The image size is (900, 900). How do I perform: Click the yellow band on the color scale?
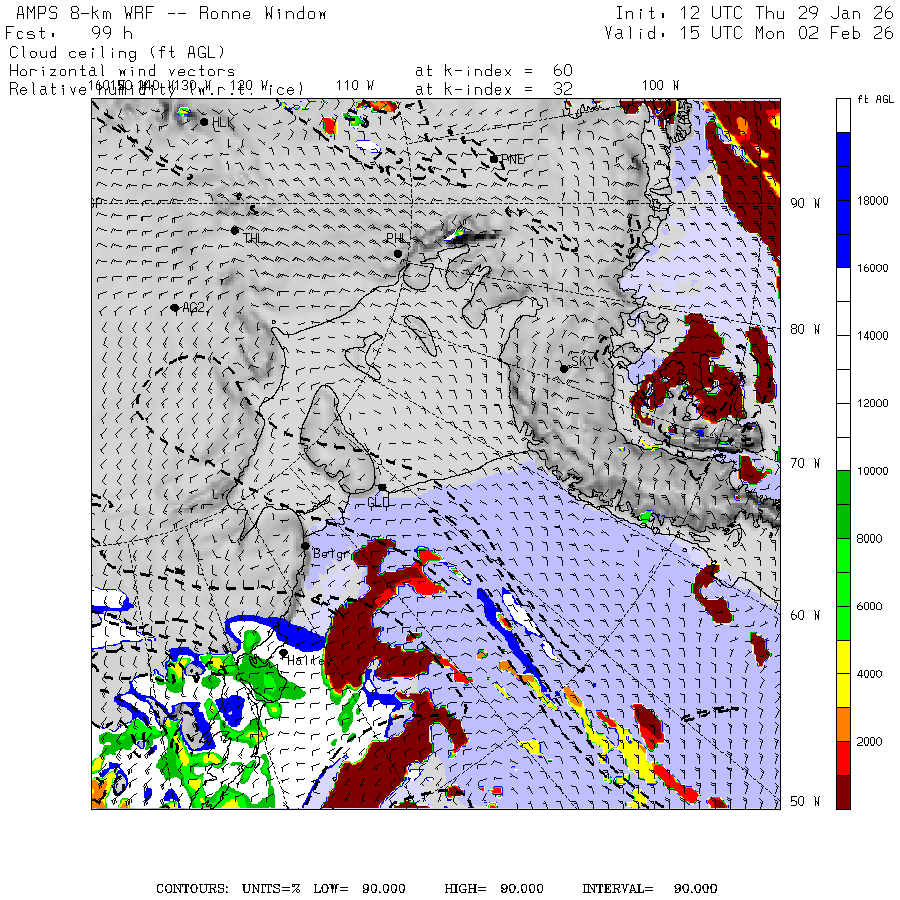click(x=843, y=673)
